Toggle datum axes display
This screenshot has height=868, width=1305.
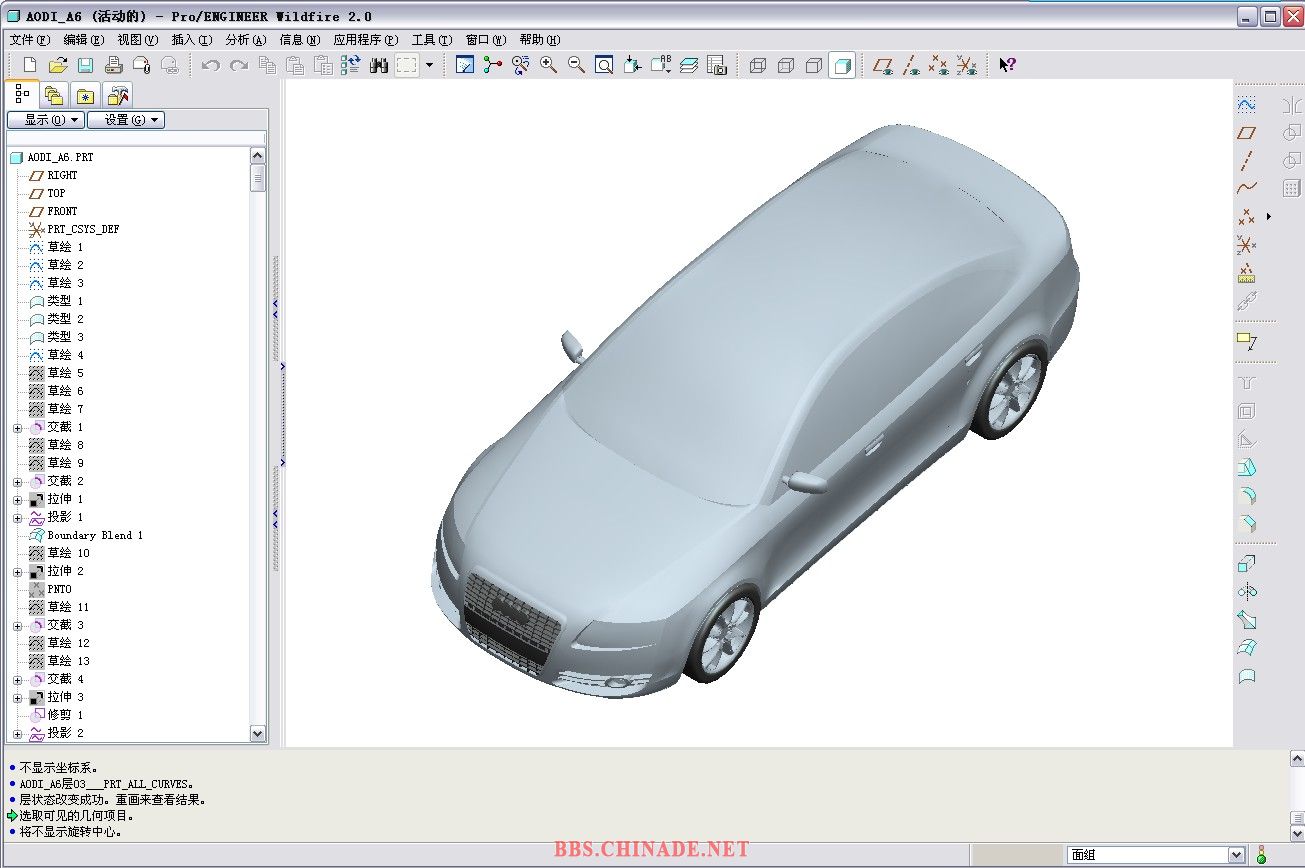tap(911, 65)
